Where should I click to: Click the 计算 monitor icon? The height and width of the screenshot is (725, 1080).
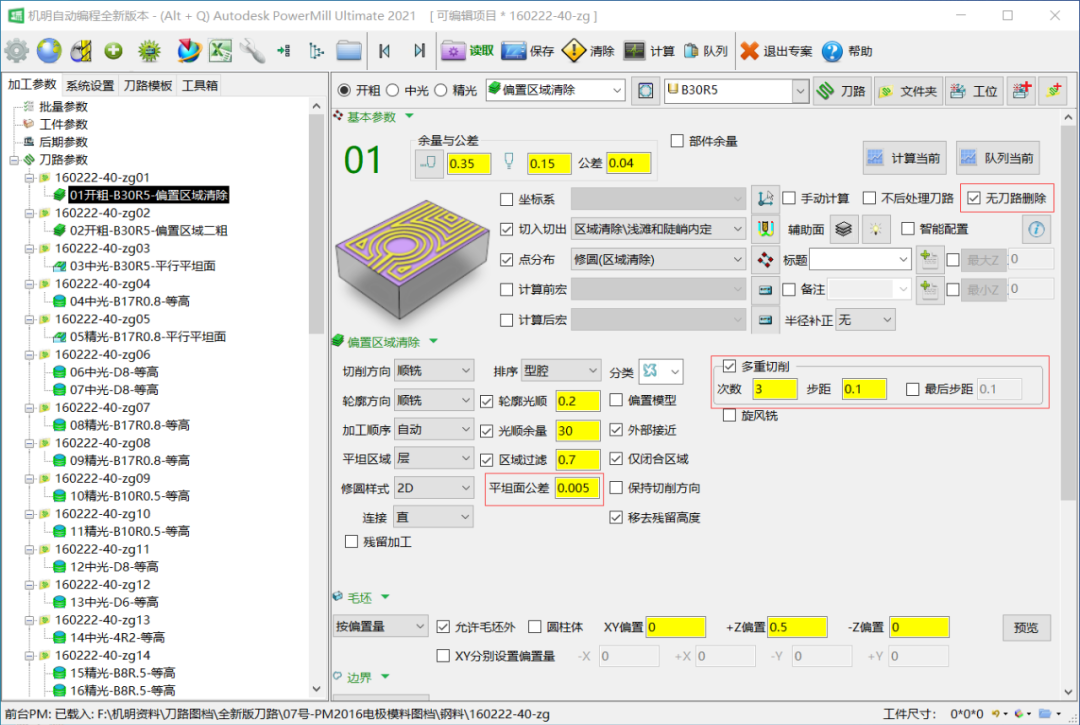point(634,51)
